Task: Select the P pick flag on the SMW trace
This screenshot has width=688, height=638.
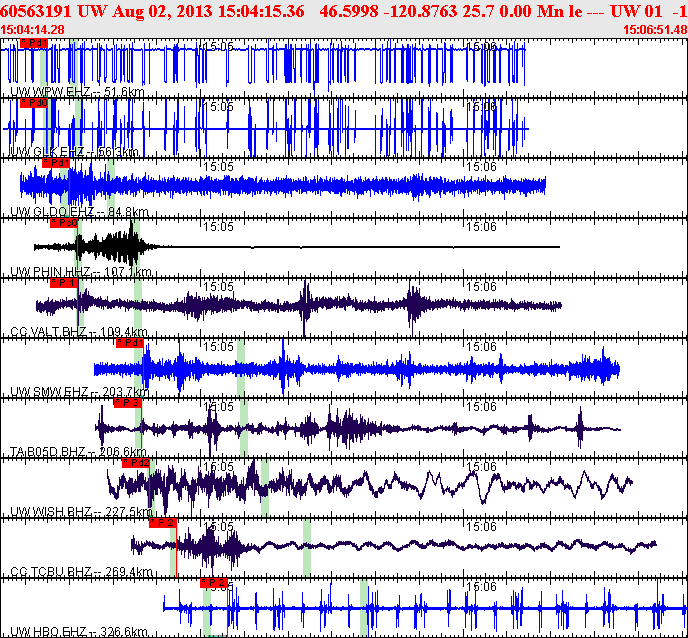Action: tap(130, 343)
